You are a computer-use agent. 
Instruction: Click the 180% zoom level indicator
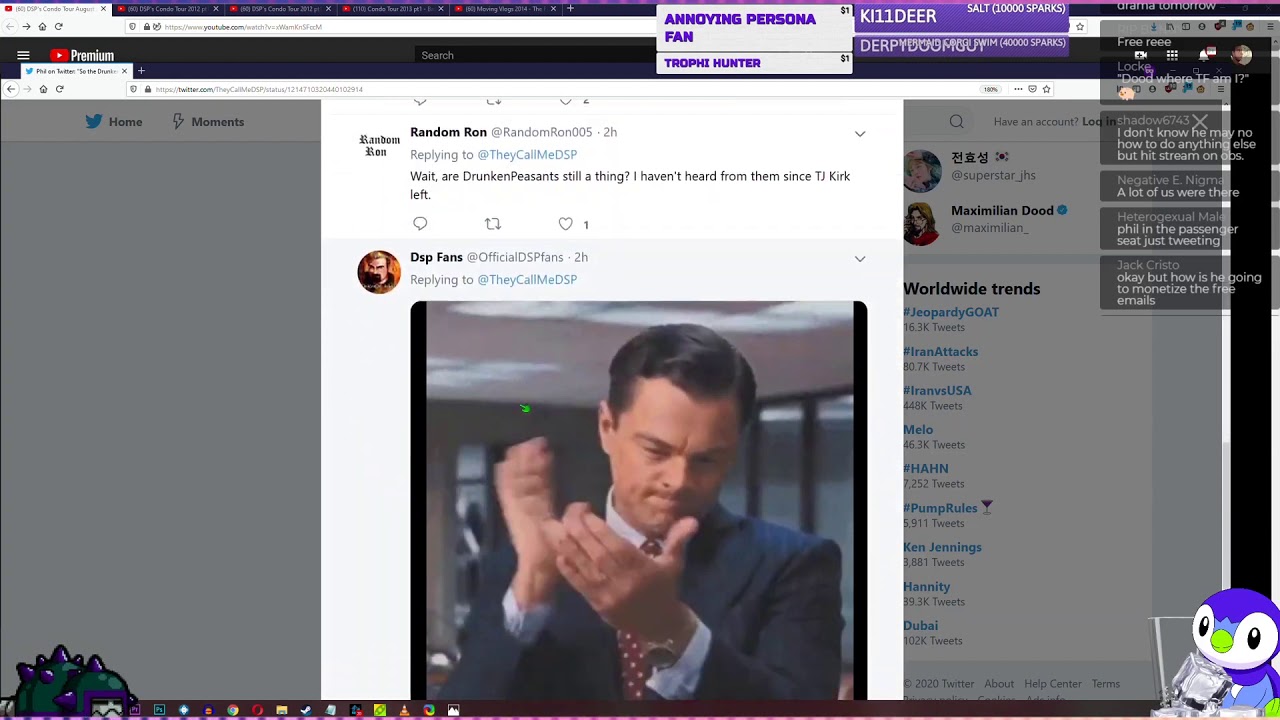[x=990, y=89]
